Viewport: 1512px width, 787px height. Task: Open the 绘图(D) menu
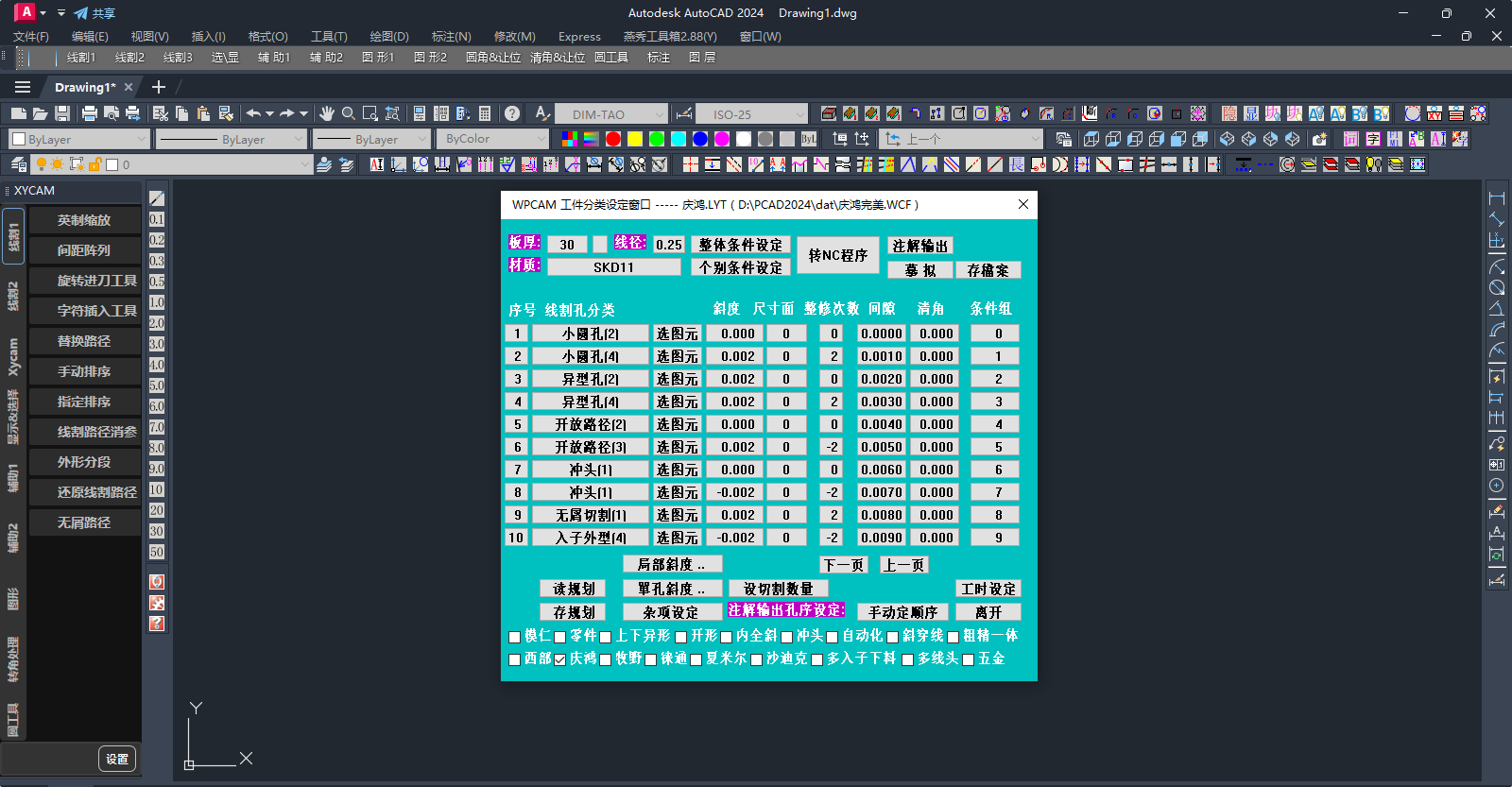[x=389, y=37]
